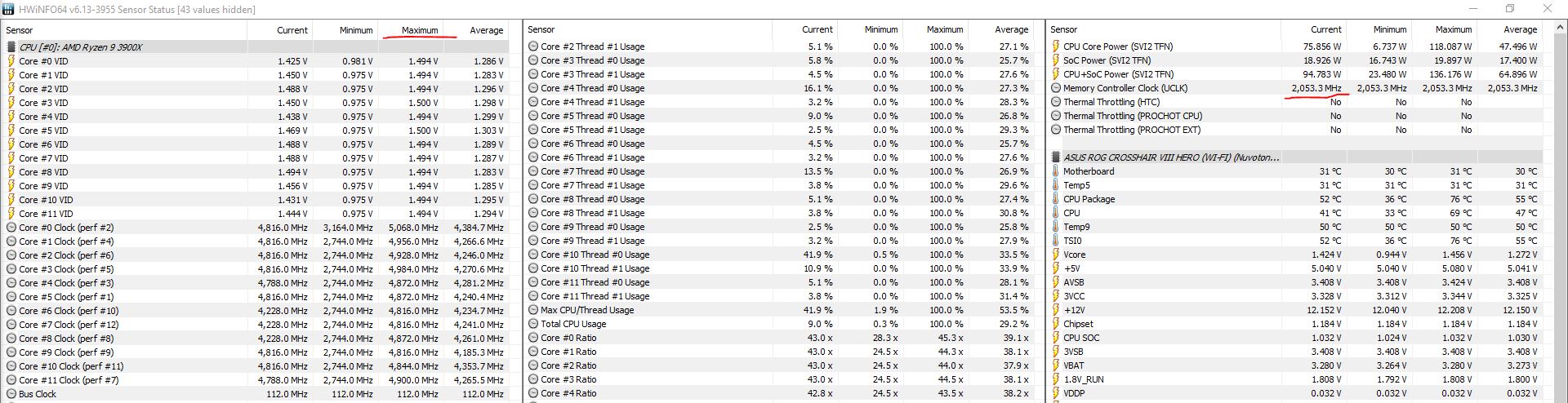Click the circle icon beside Thermal Throttling (HTC)
Viewport: 1568px width, 403px height.
point(1056,102)
